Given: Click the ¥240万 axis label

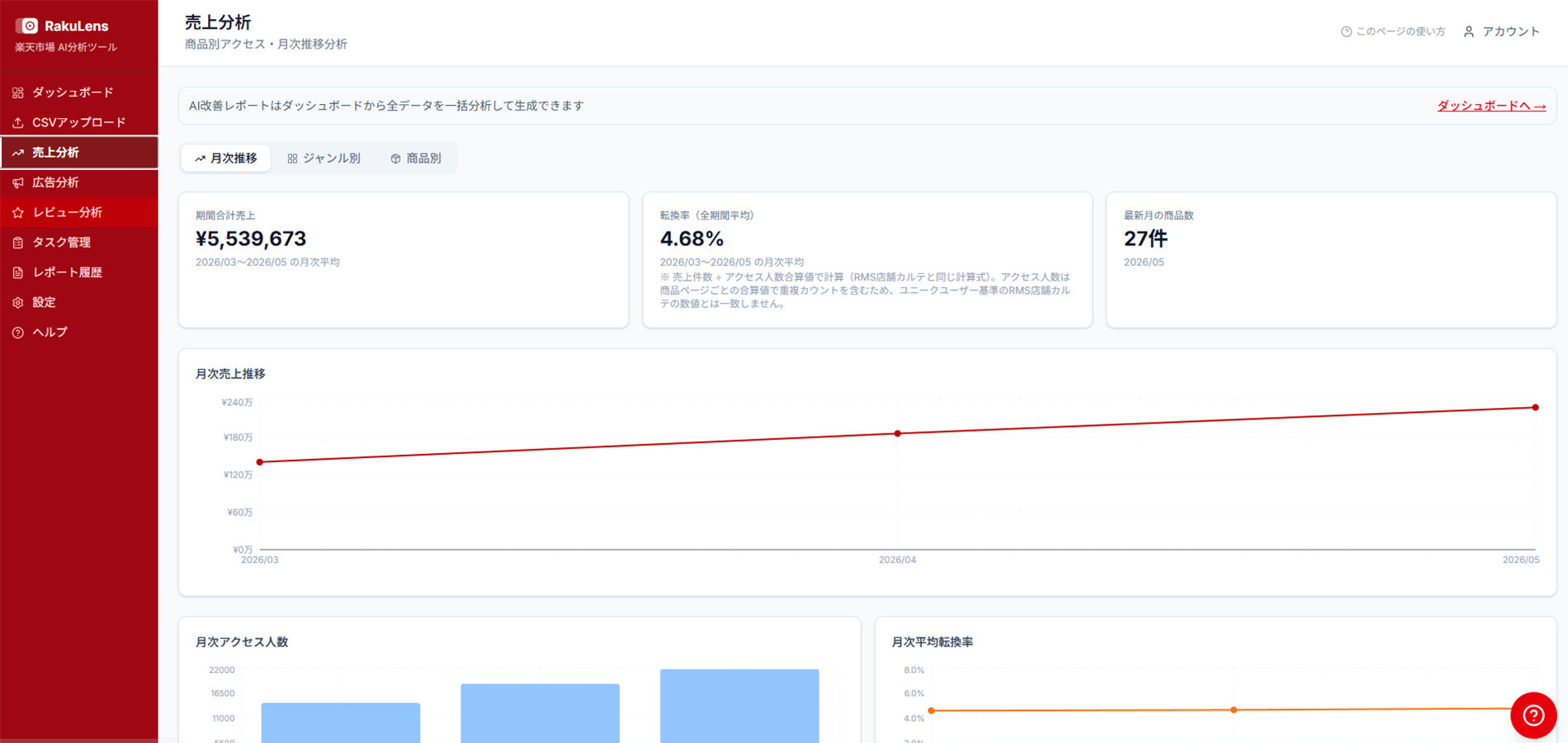Looking at the screenshot, I should point(237,403).
